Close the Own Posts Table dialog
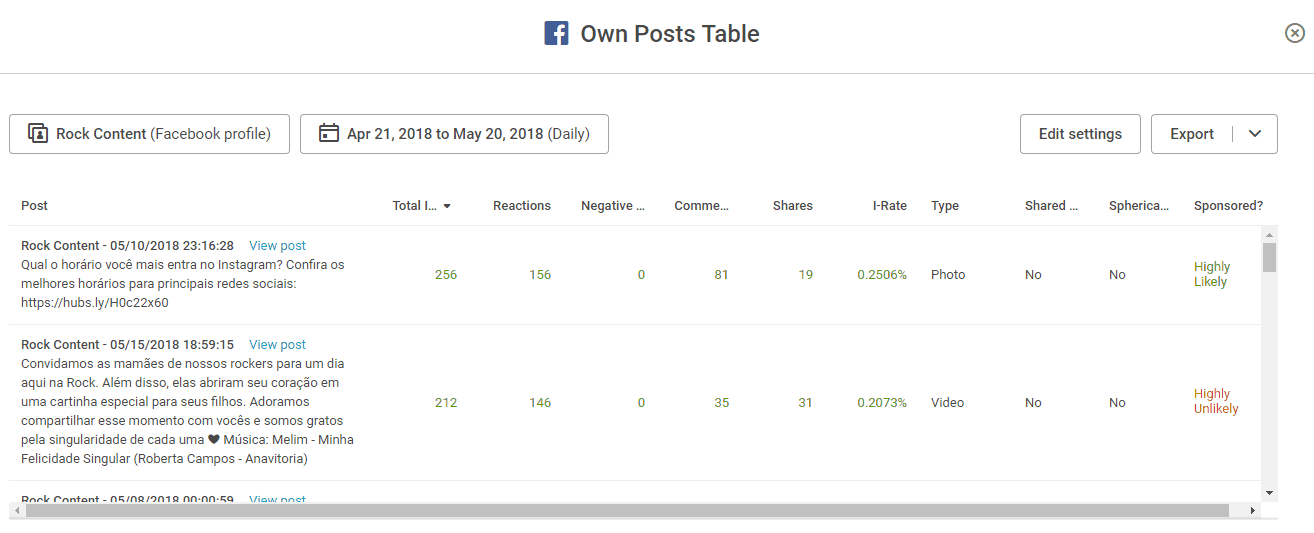Image resolution: width=1314 pixels, height=533 pixels. [1294, 33]
